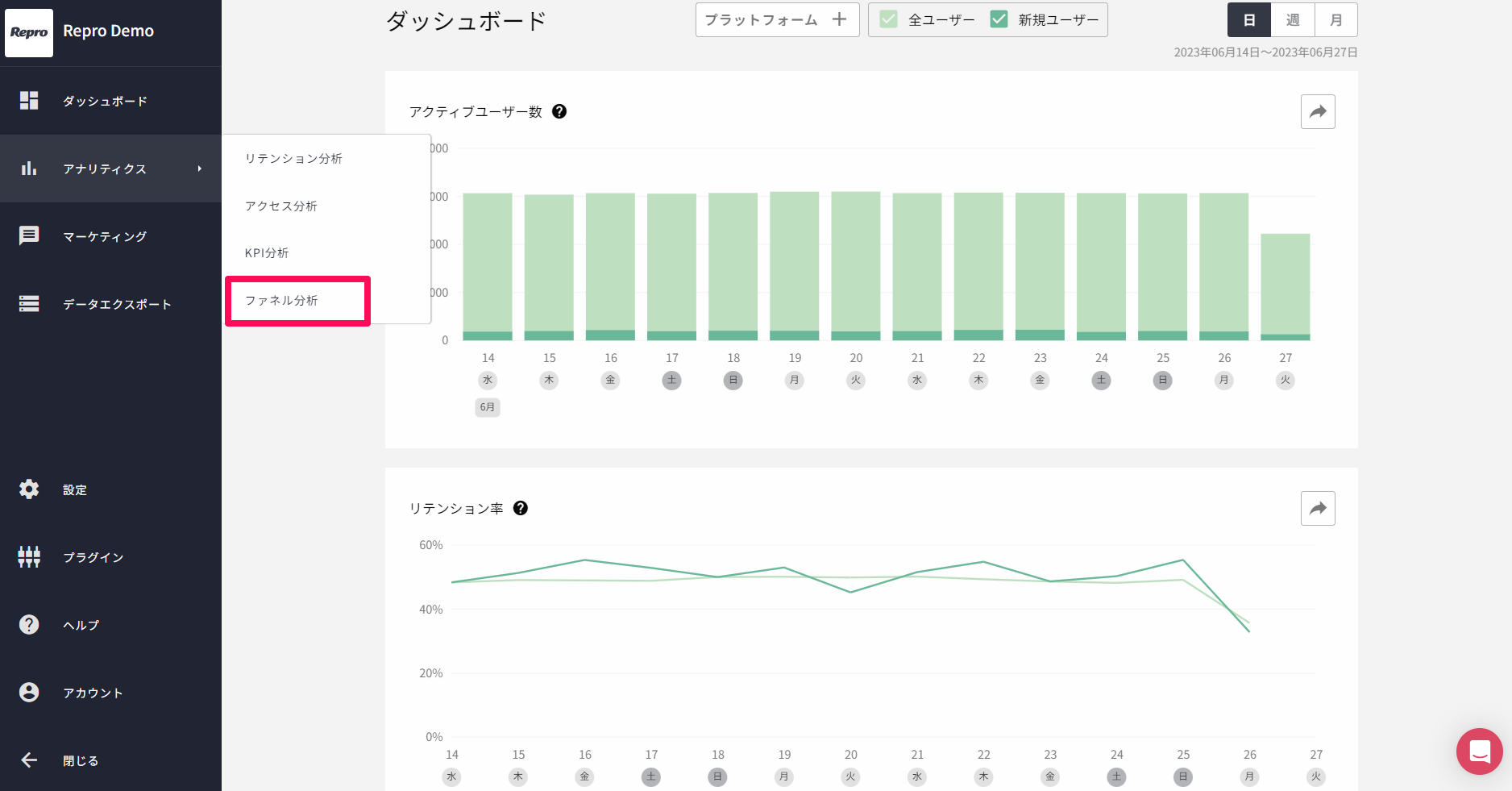Viewport: 1512px width, 791px height.
Task: Click the retention line peak at June 25
Action: pyautogui.click(x=1183, y=560)
